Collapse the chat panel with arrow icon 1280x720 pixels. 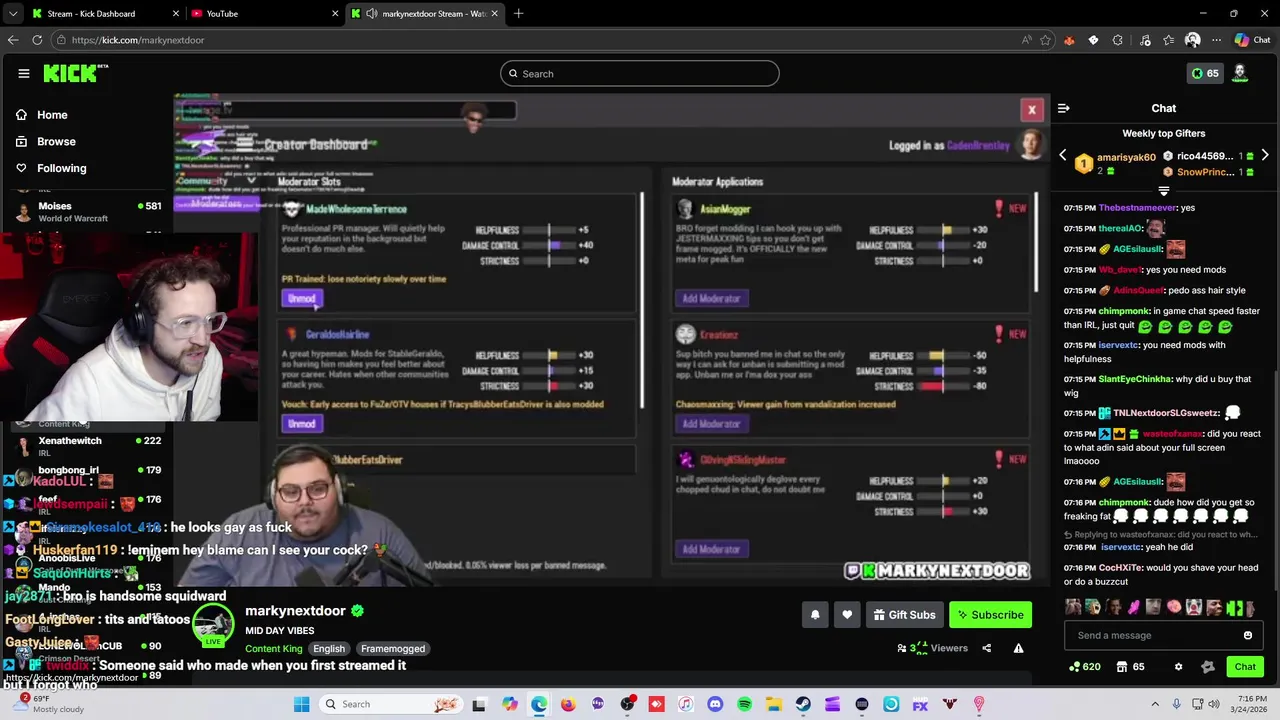point(1064,108)
